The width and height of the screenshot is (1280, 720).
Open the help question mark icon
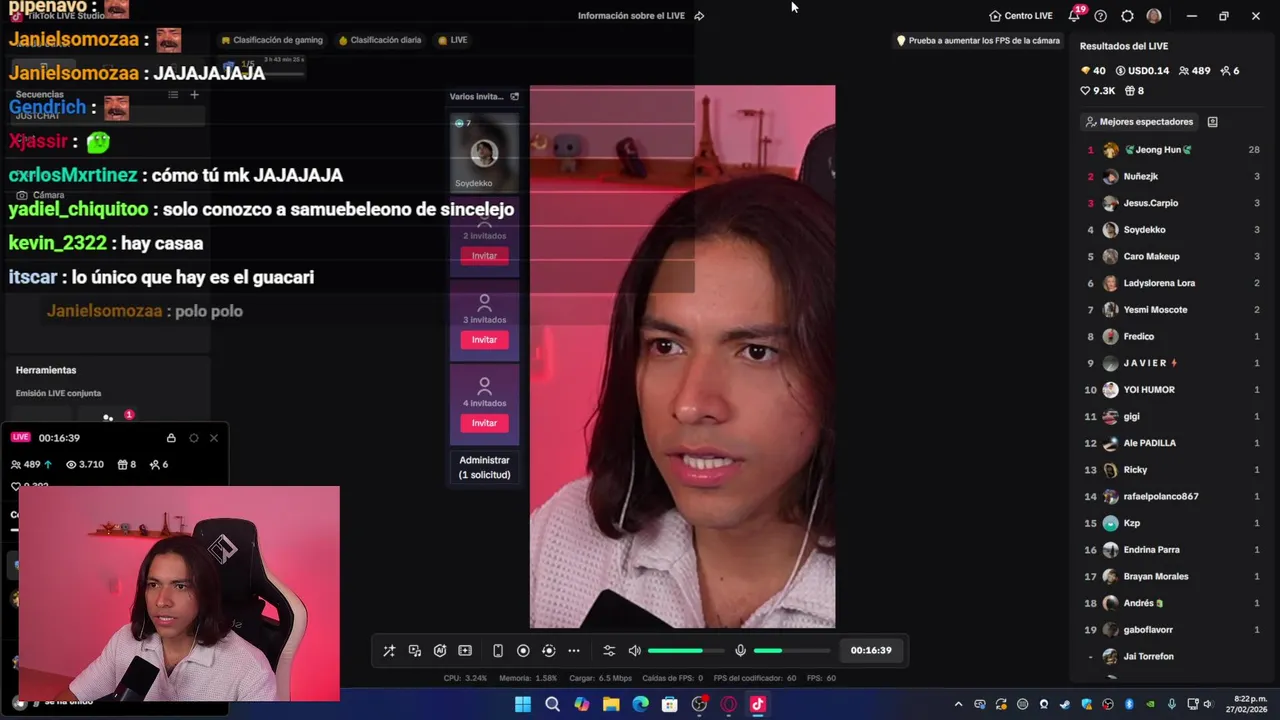[1101, 16]
